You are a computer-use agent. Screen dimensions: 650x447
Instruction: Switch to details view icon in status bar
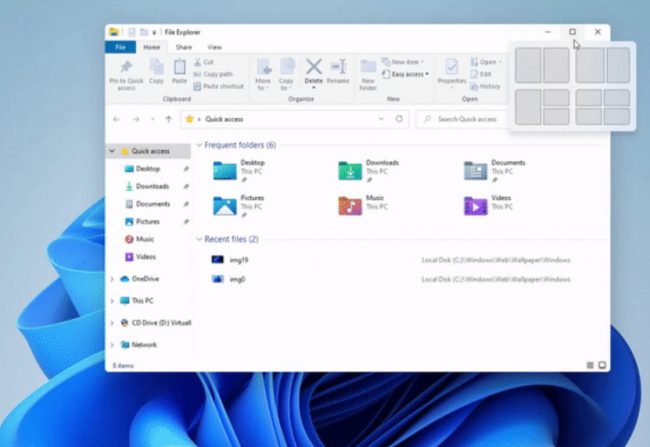[590, 365]
